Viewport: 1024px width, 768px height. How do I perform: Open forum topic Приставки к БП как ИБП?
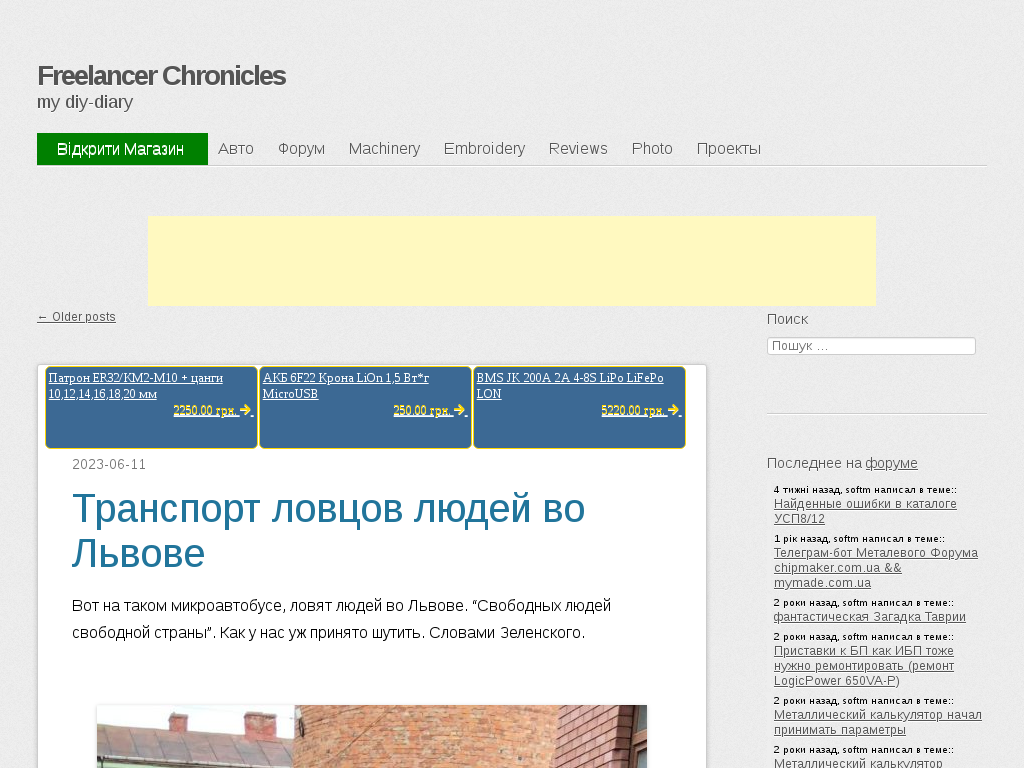click(864, 665)
